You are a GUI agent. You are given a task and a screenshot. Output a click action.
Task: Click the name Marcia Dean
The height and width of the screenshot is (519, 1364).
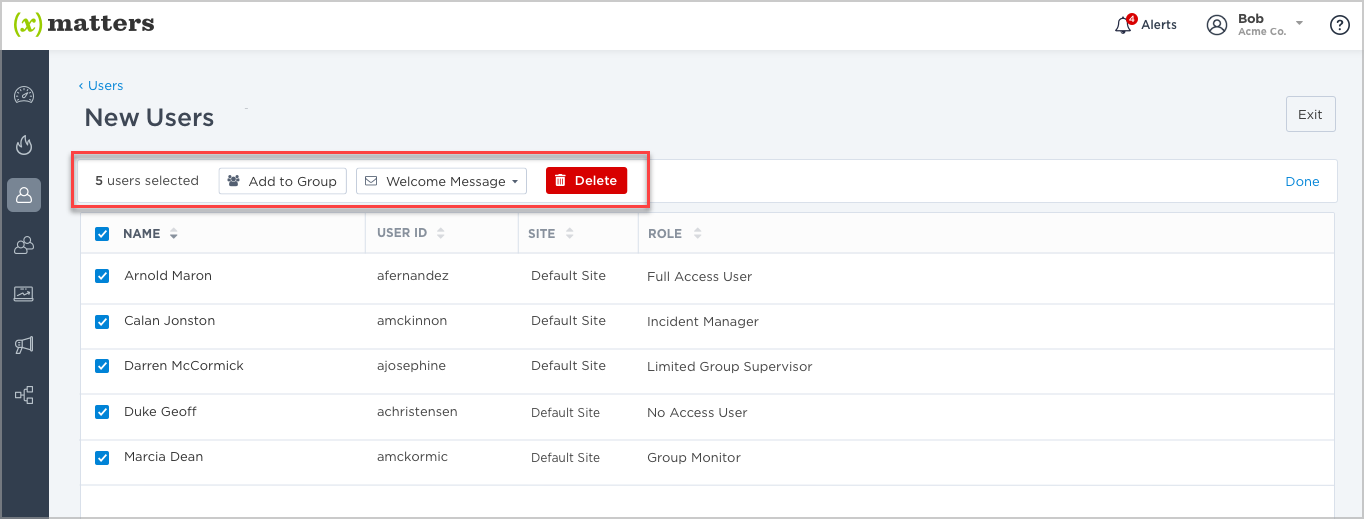[x=163, y=456]
